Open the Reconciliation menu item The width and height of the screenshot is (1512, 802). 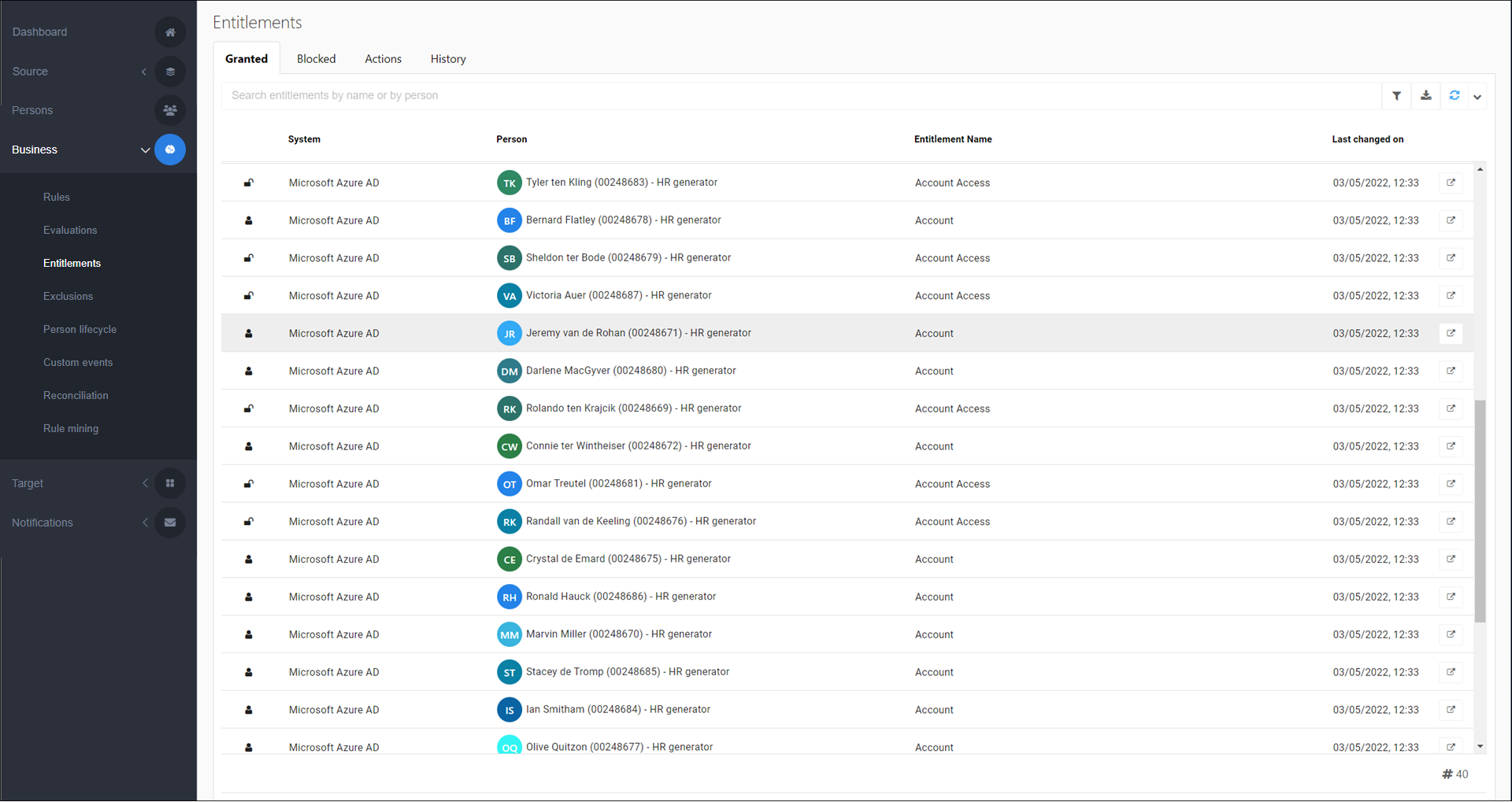[x=76, y=396]
